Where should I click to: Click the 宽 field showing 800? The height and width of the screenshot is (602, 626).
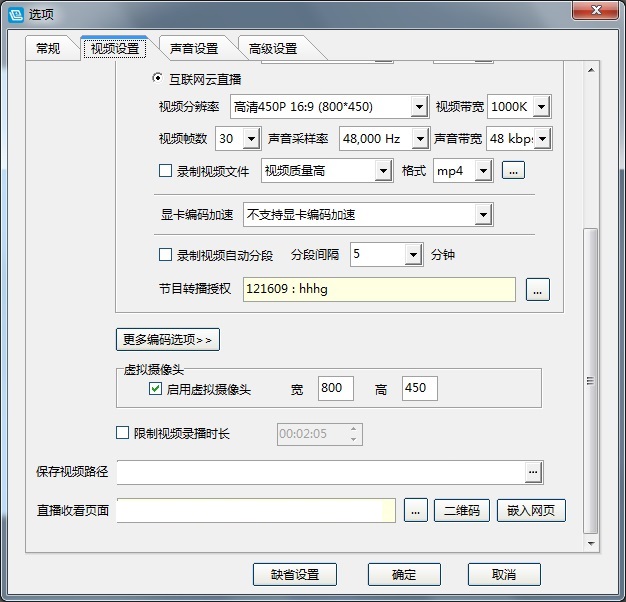coord(336,388)
